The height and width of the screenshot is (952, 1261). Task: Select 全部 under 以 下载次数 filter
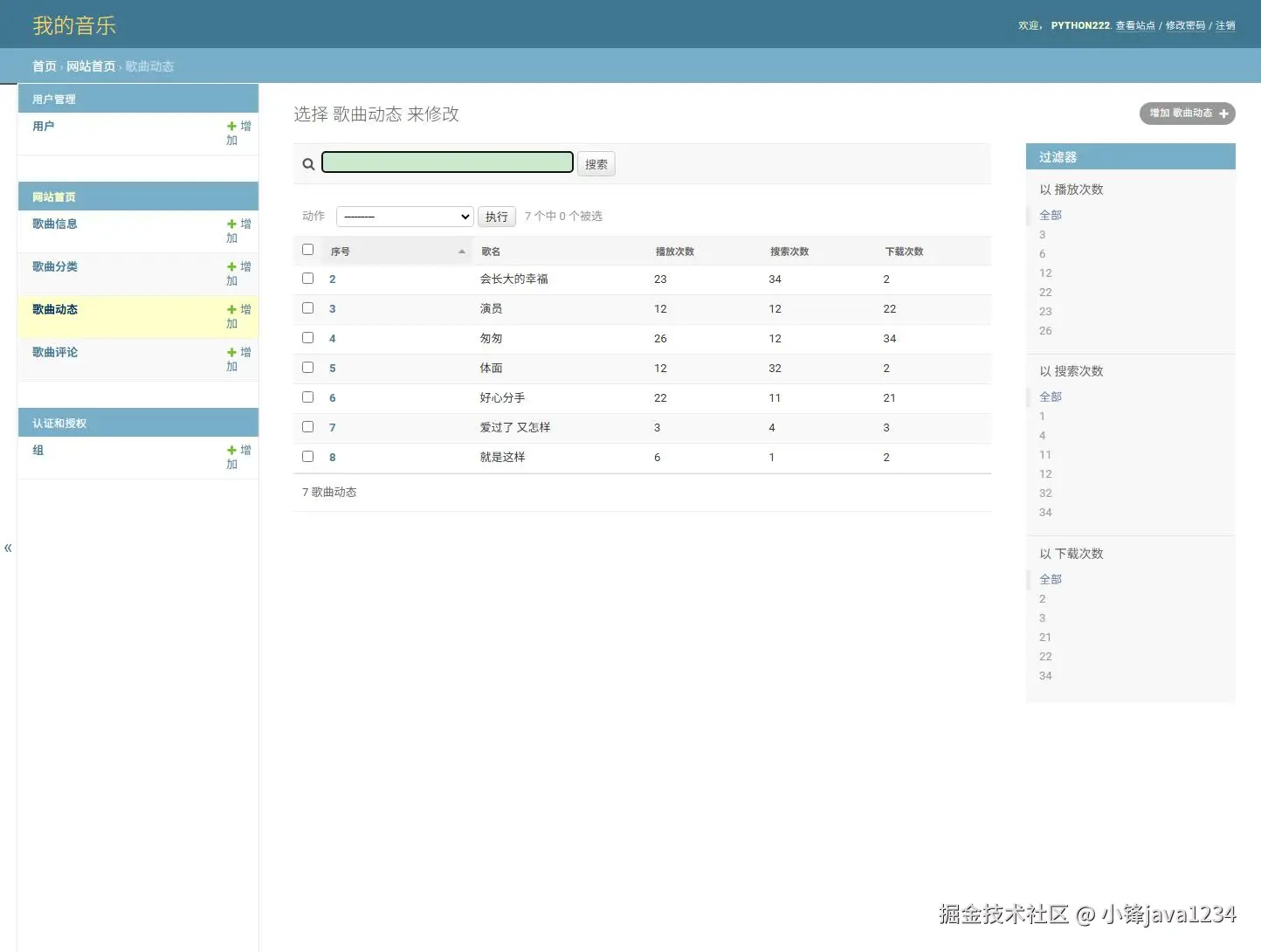point(1051,579)
